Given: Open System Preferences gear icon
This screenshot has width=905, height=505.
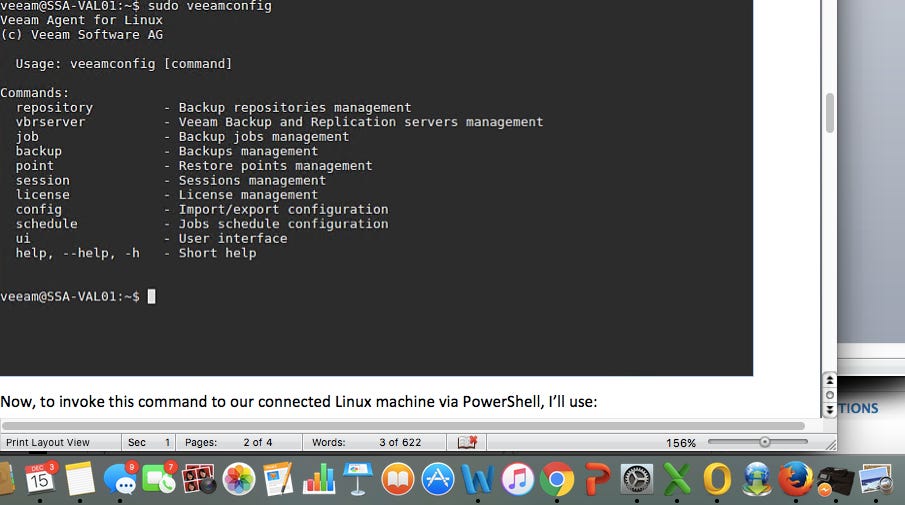Looking at the screenshot, I should coord(637,479).
